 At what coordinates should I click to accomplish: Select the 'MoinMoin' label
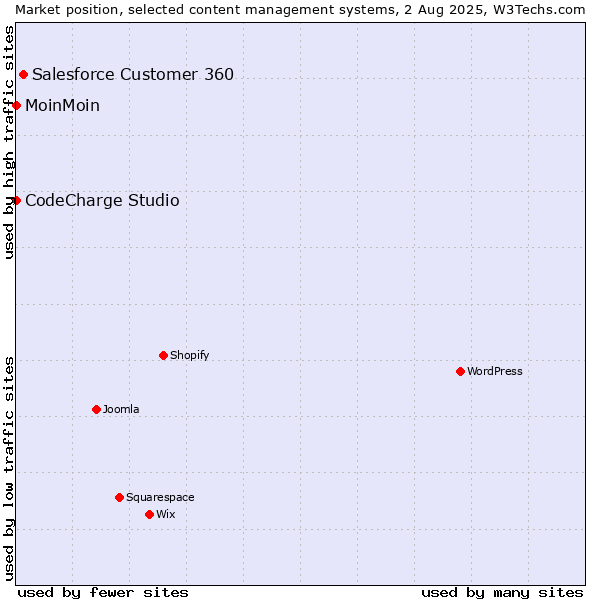[62, 105]
